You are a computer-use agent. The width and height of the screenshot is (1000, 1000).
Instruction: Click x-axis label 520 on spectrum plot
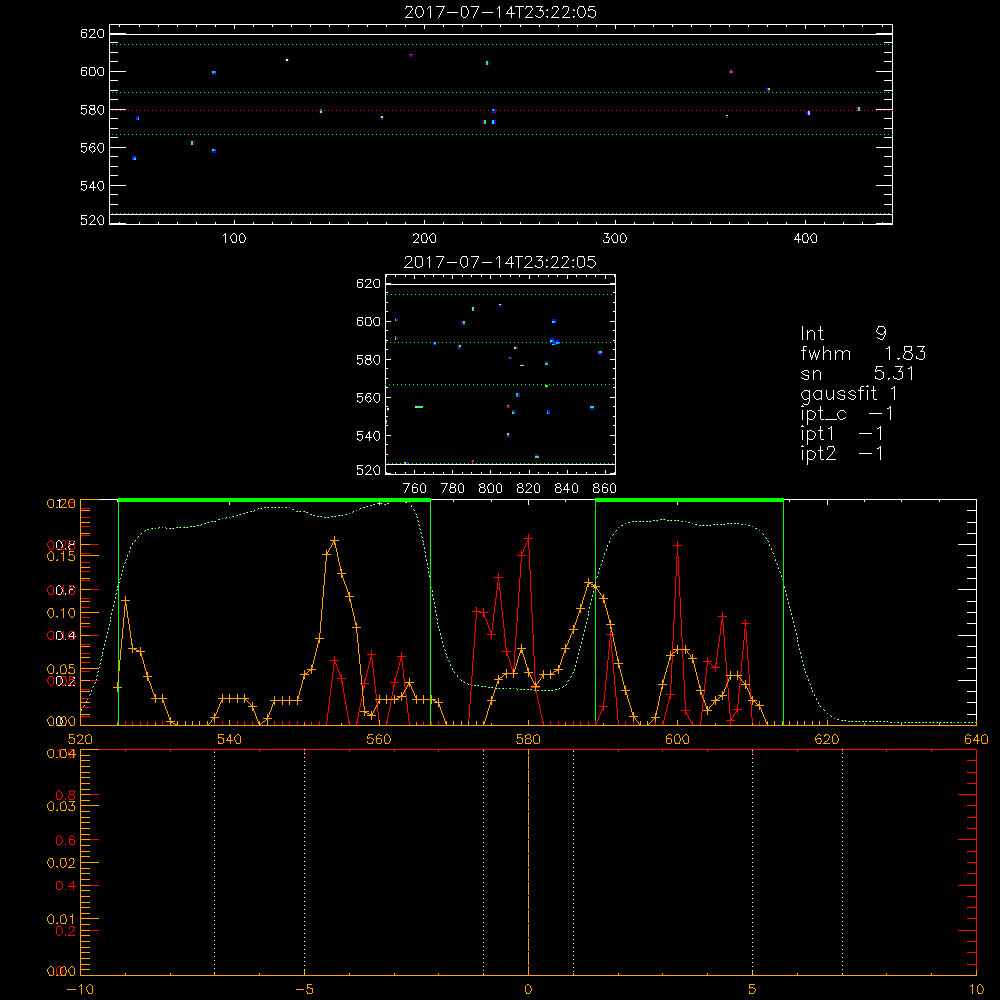click(80, 739)
